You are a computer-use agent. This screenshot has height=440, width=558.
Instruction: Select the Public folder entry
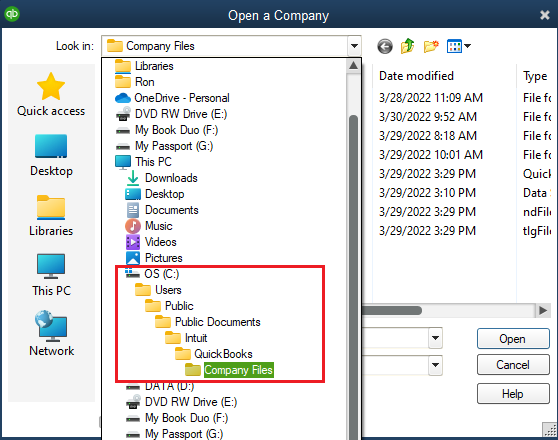tap(169, 306)
